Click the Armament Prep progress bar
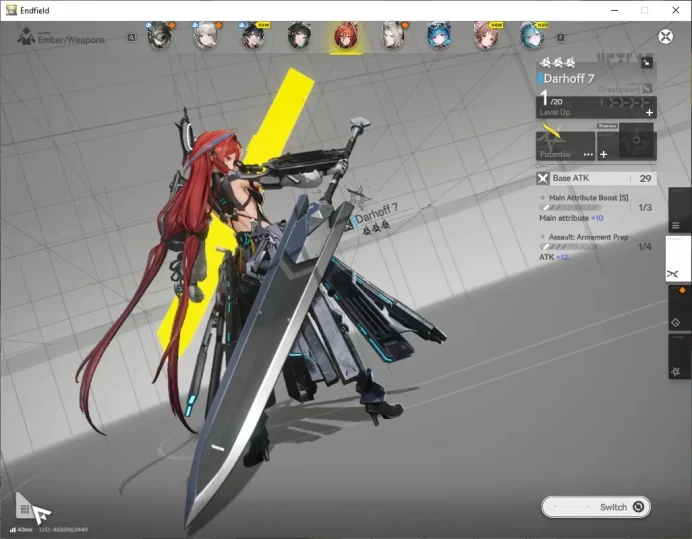This screenshot has width=692, height=539. pyautogui.click(x=570, y=247)
